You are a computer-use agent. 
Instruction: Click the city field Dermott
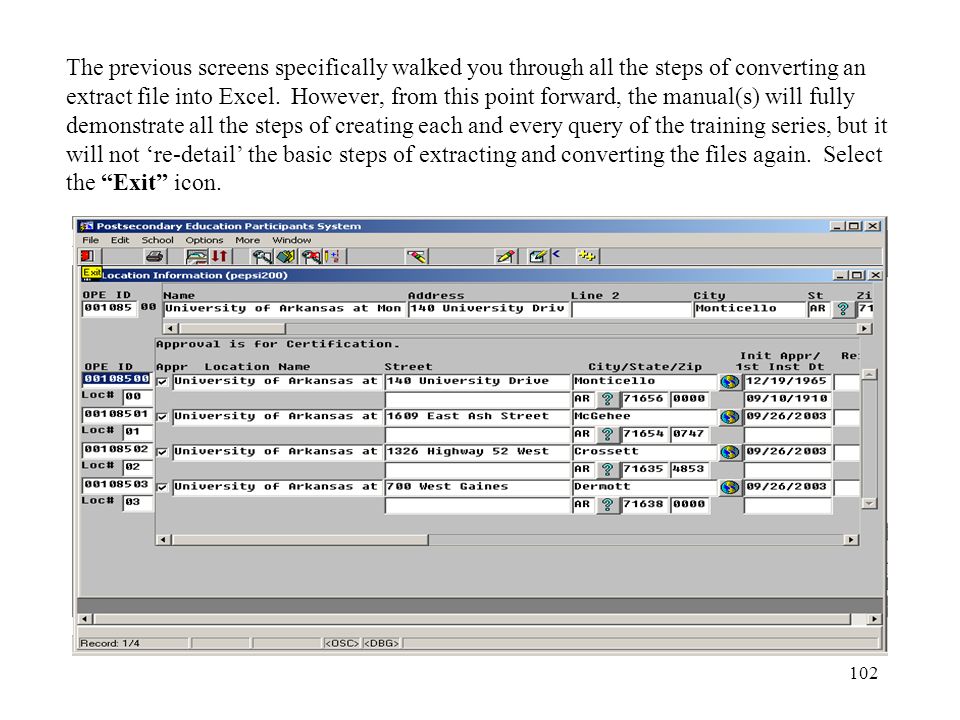coord(645,487)
